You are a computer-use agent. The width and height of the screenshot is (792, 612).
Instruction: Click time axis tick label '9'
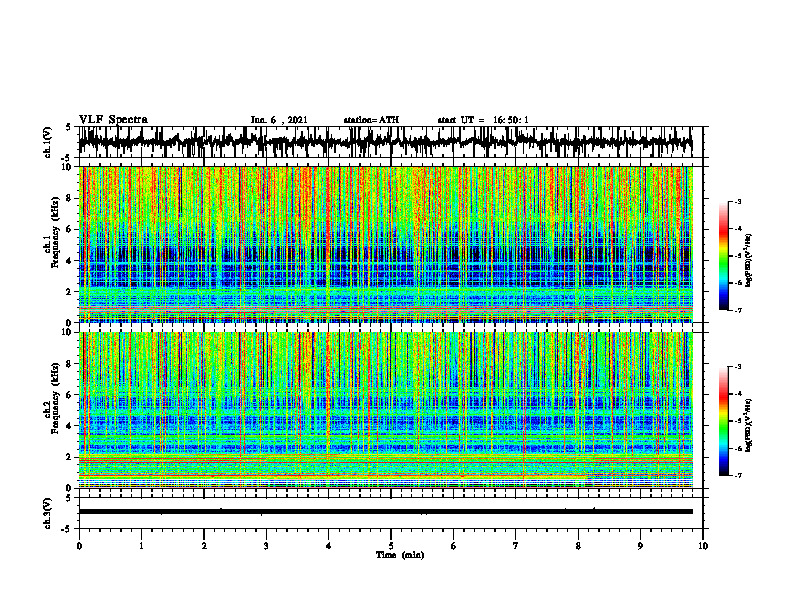pyautogui.click(x=640, y=546)
